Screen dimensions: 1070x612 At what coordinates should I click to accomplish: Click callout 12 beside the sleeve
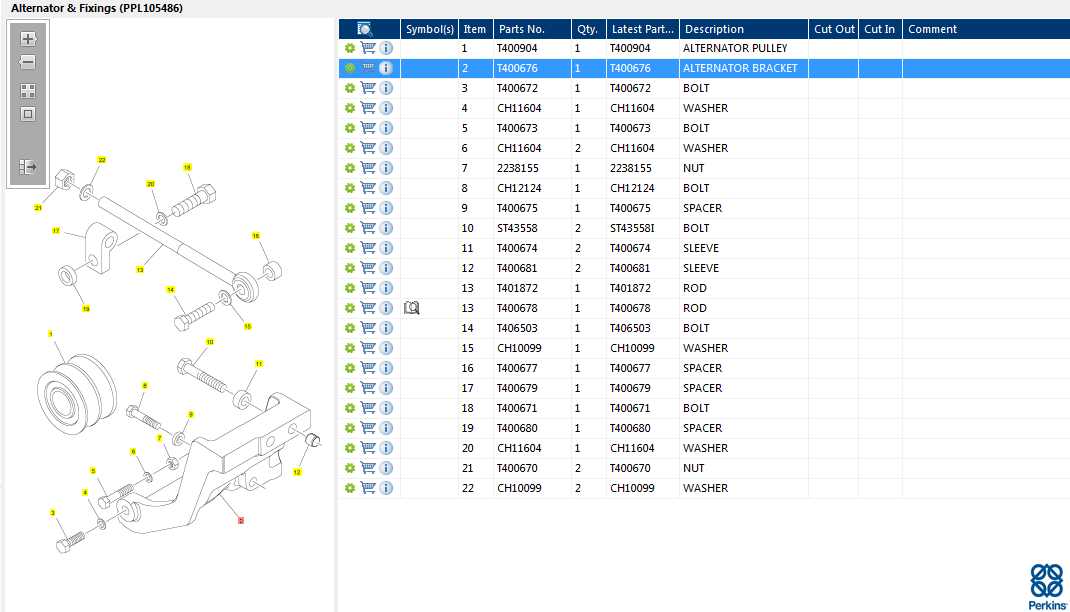tap(297, 471)
